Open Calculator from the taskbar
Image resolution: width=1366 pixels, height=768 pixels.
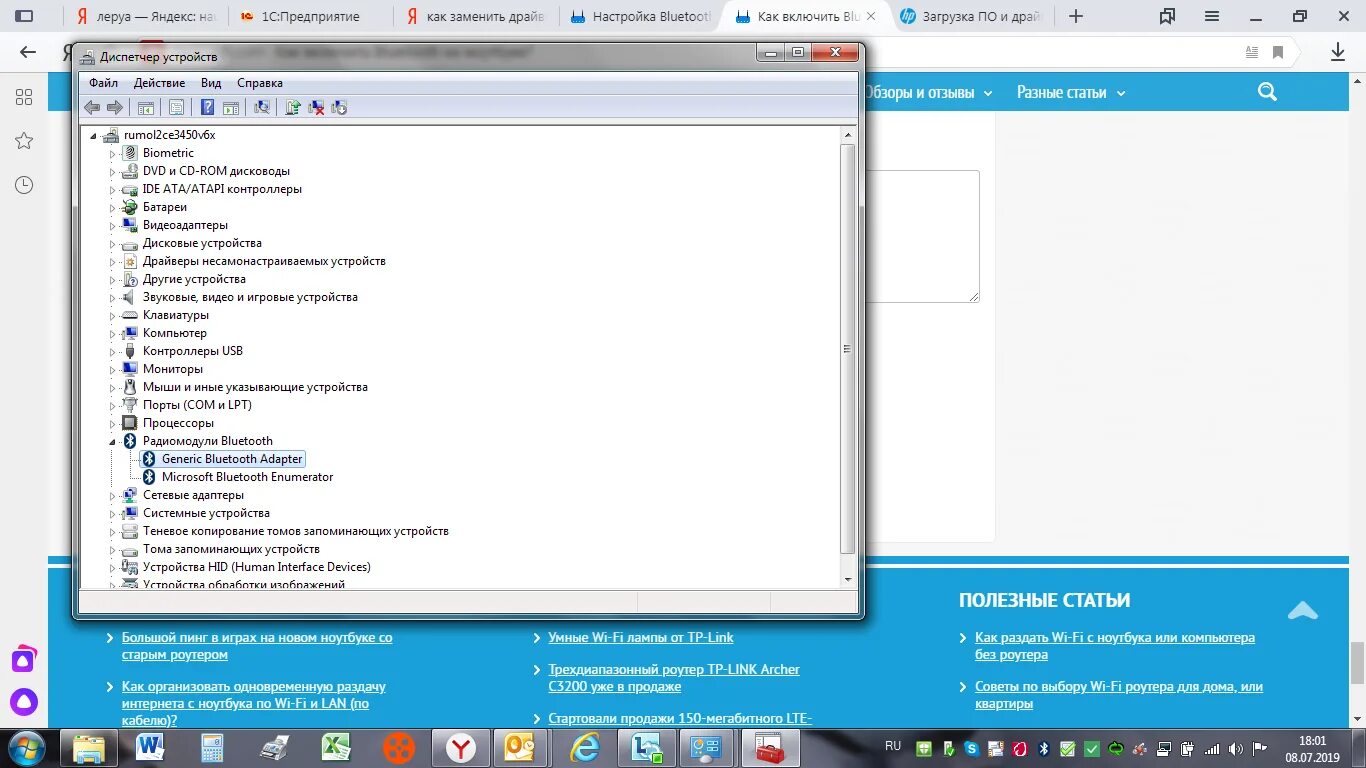212,747
